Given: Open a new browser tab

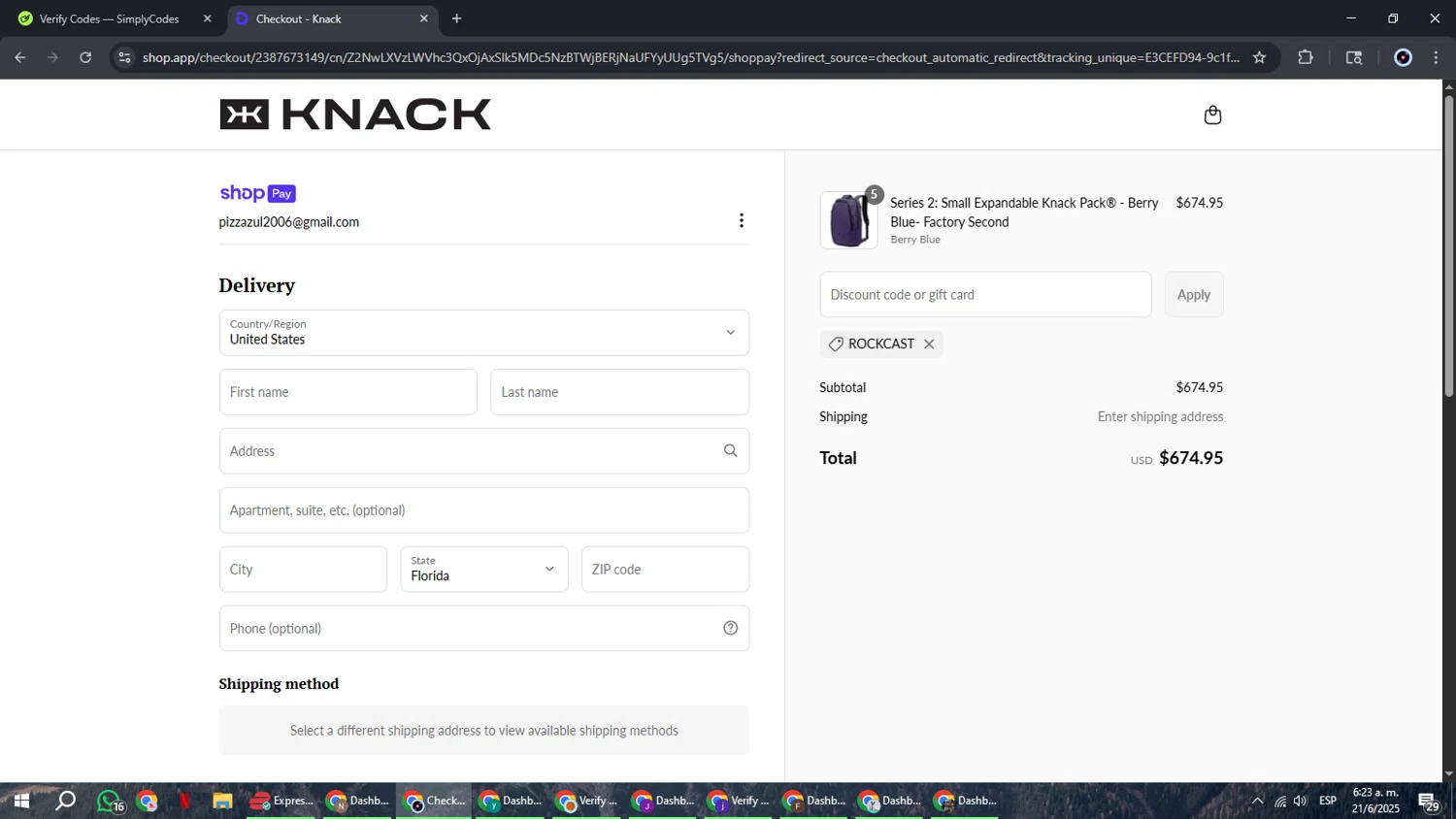Looking at the screenshot, I should point(456,18).
